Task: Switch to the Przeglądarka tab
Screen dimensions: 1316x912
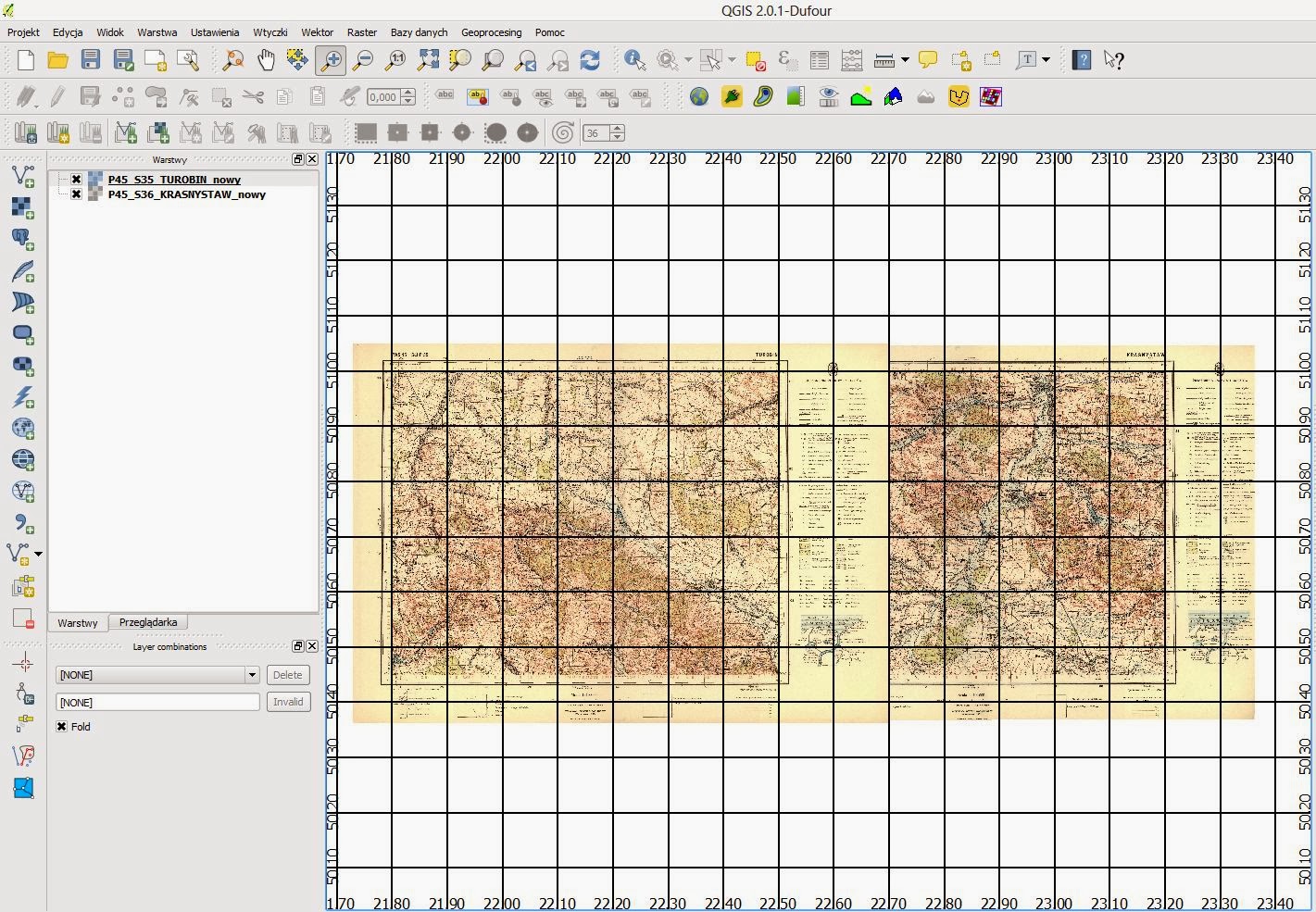Action: click(148, 622)
